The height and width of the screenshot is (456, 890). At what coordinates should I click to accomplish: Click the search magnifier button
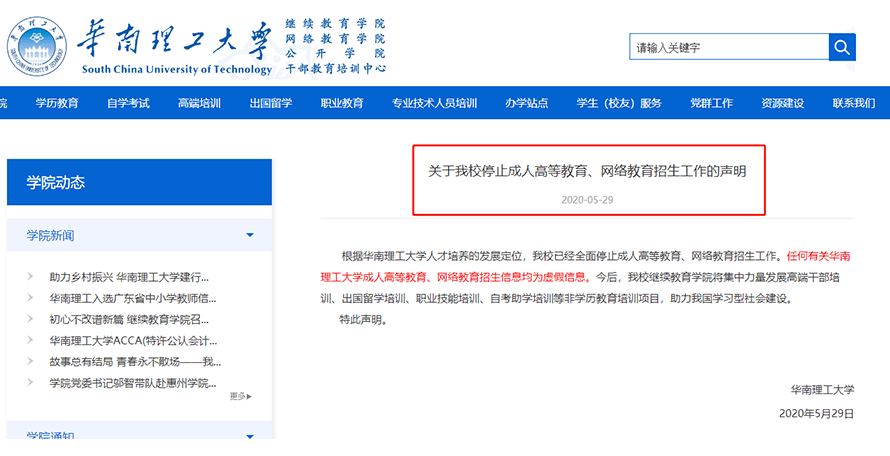[842, 47]
